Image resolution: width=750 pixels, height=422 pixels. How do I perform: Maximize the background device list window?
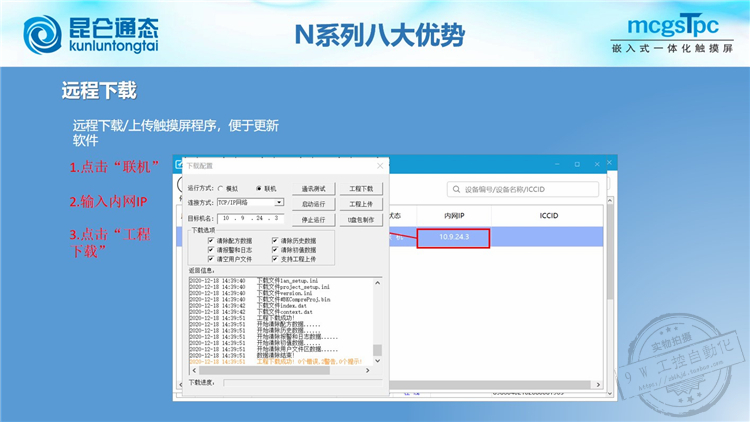pos(575,165)
